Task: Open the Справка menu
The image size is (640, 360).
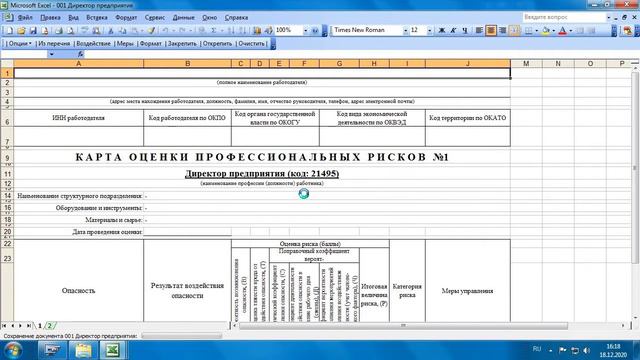Action: [236, 18]
